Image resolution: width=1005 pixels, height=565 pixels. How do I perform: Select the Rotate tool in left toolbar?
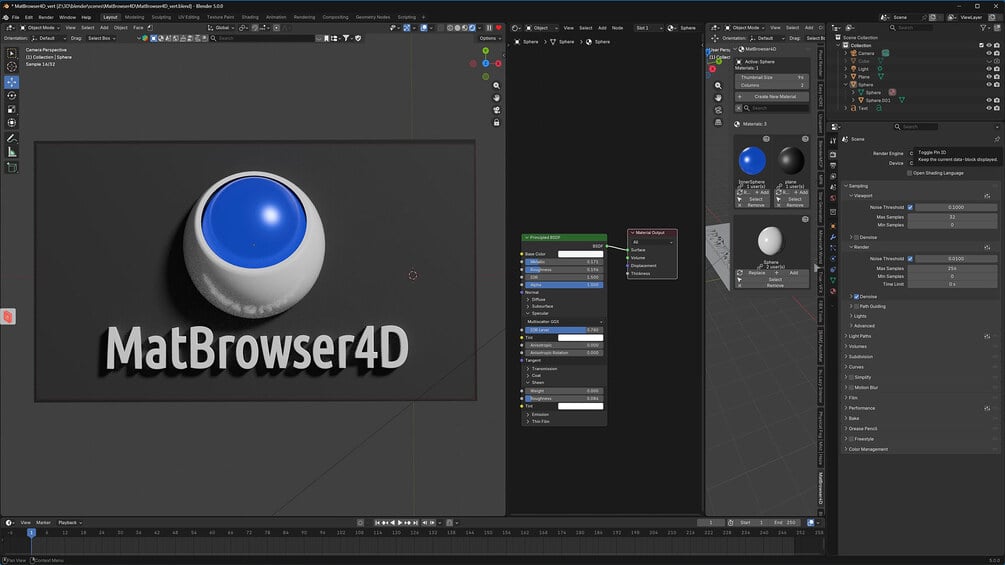pos(12,95)
